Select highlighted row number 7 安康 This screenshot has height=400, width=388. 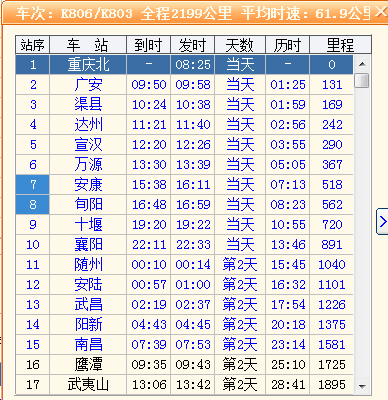[184, 185]
